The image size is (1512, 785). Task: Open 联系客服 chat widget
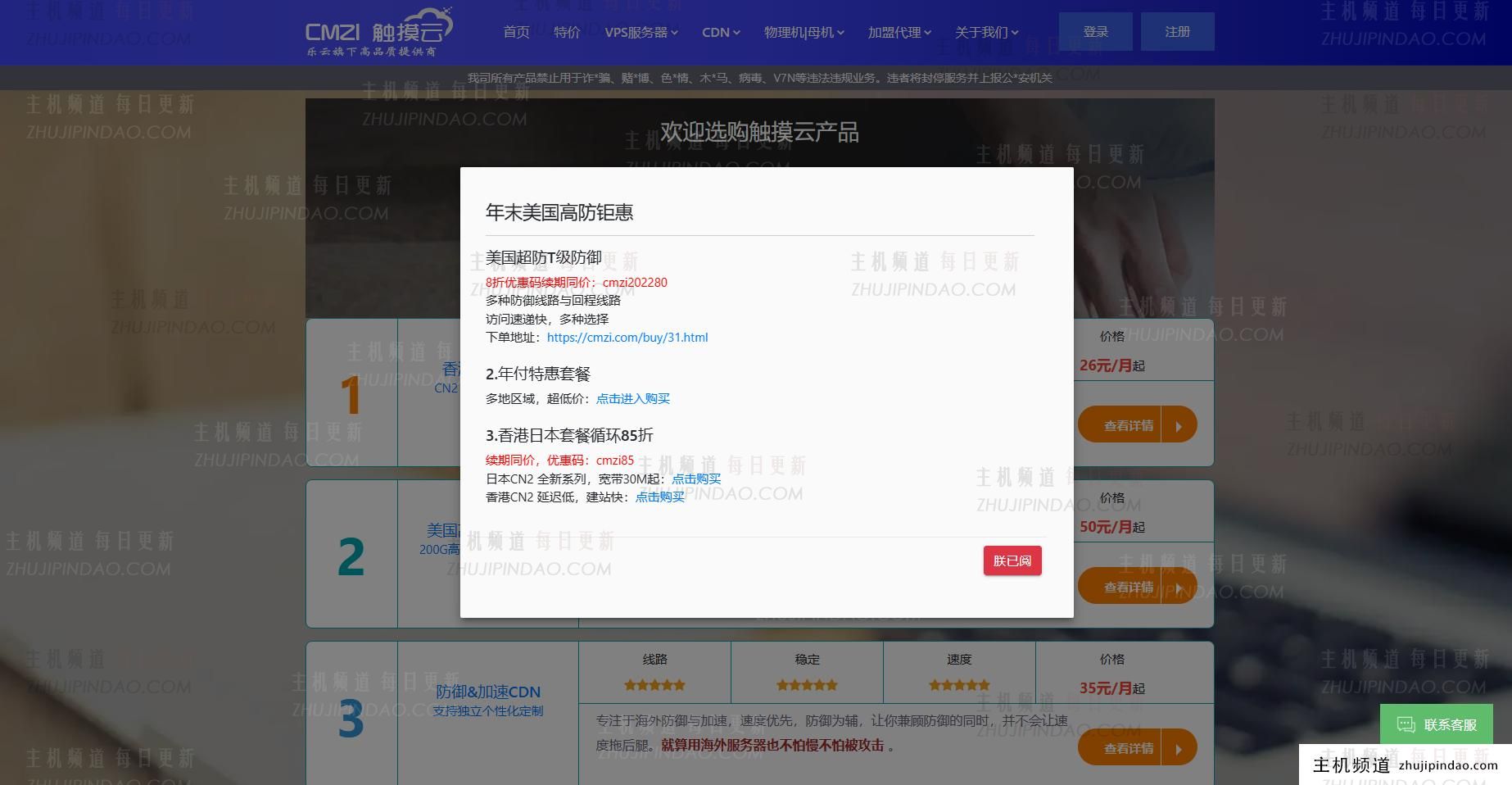click(1437, 724)
